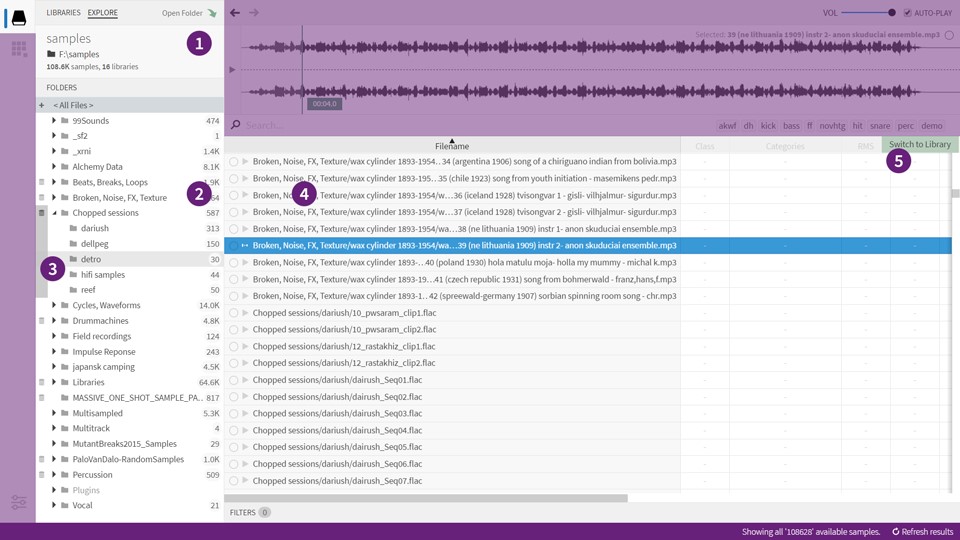Adjust the VOL slider handle
Viewport: 960px width, 540px height.
pos(892,13)
